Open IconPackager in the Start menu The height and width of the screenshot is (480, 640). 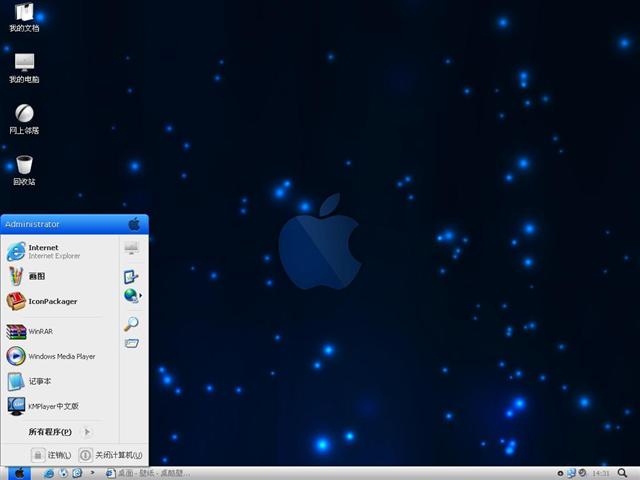point(45,301)
